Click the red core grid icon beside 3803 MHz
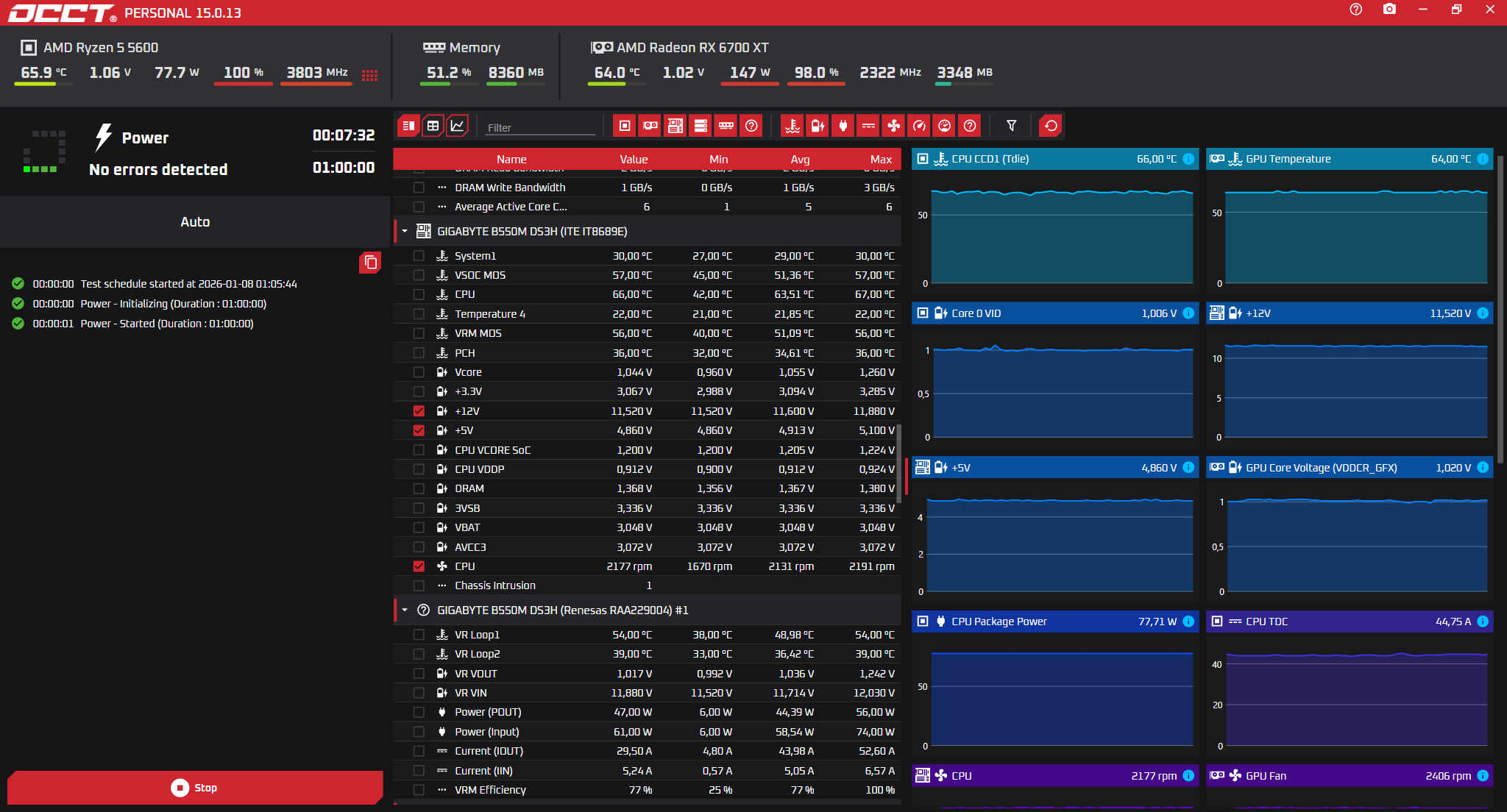1507x812 pixels. tap(369, 75)
